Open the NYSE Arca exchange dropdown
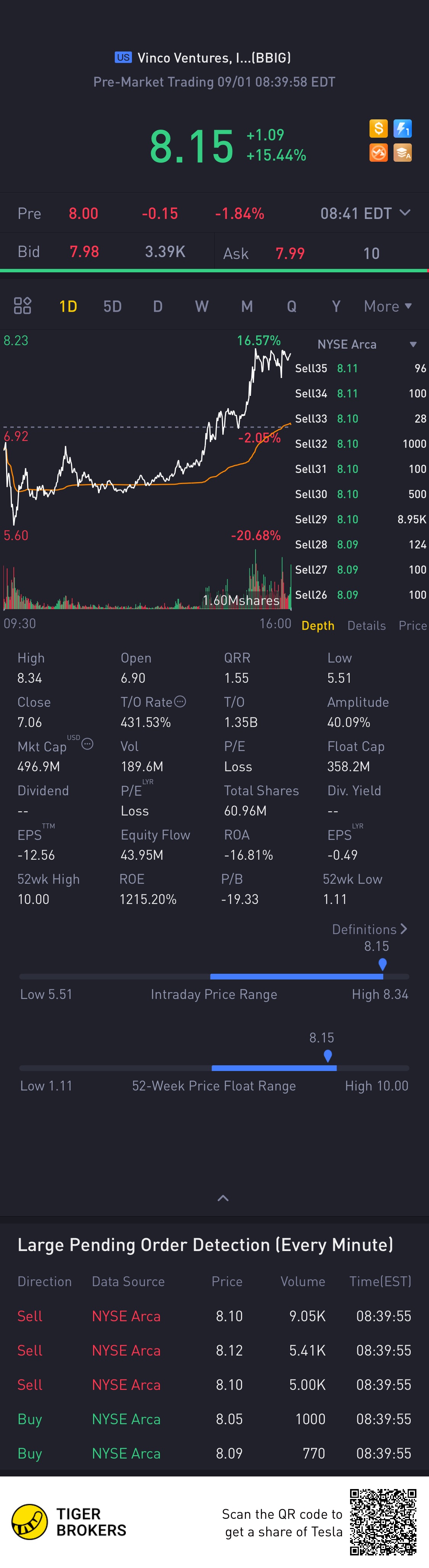This screenshot has width=429, height=1568. pyautogui.click(x=413, y=344)
